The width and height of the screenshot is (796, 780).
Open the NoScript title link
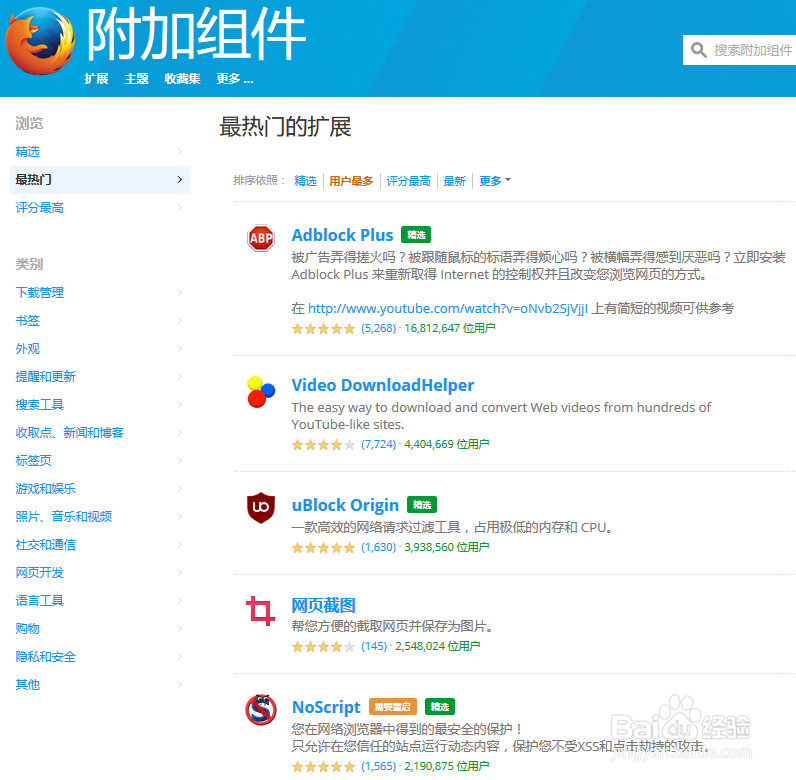(326, 707)
